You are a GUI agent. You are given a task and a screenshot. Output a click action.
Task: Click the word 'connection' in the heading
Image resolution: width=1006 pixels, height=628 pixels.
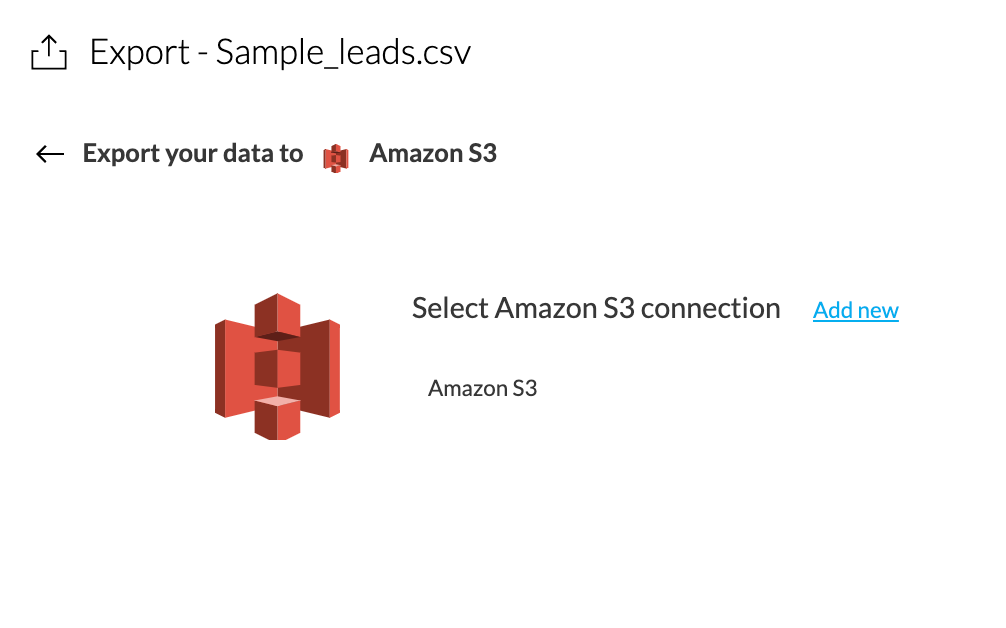tap(710, 309)
